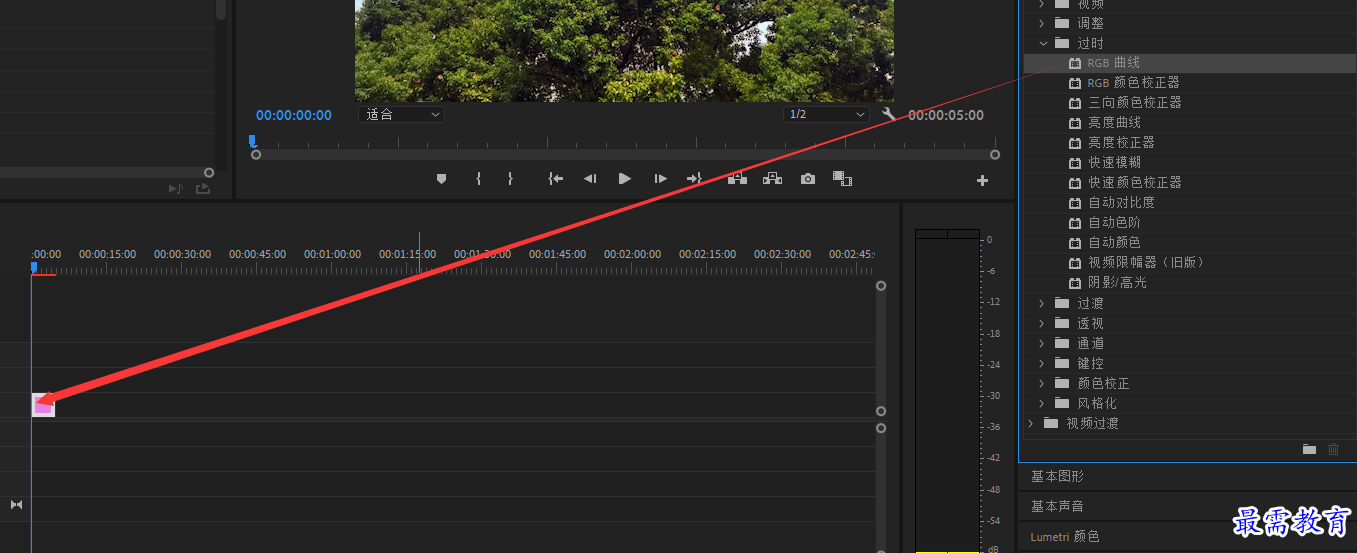Select the 三向颜色校正器 effect
The image size is (1357, 553).
[x=1135, y=102]
